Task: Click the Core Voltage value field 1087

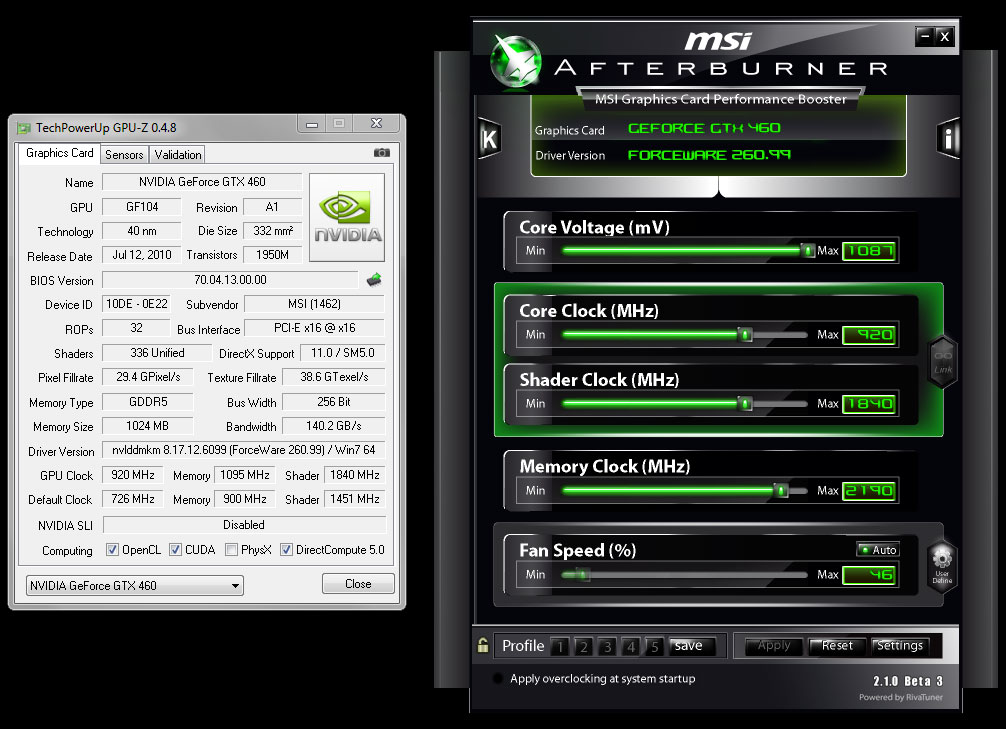Action: pos(869,250)
